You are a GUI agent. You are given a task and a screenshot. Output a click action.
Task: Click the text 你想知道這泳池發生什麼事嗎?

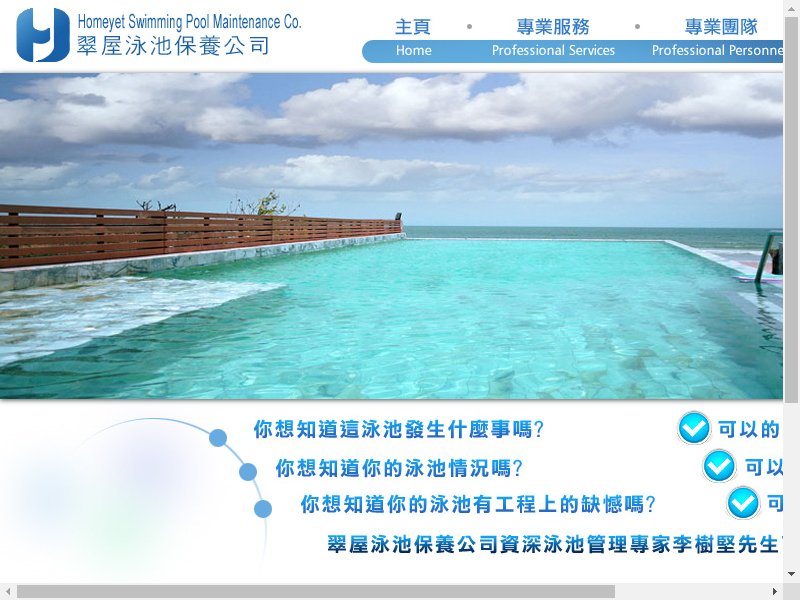point(398,429)
